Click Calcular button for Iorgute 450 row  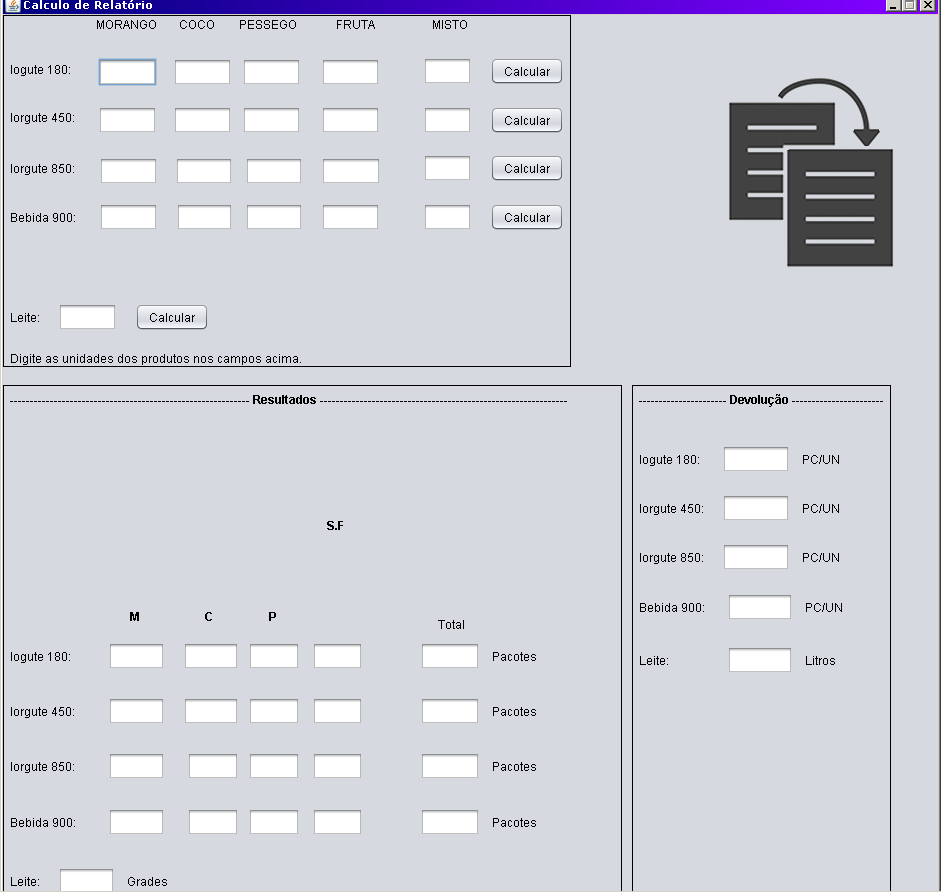(527, 121)
